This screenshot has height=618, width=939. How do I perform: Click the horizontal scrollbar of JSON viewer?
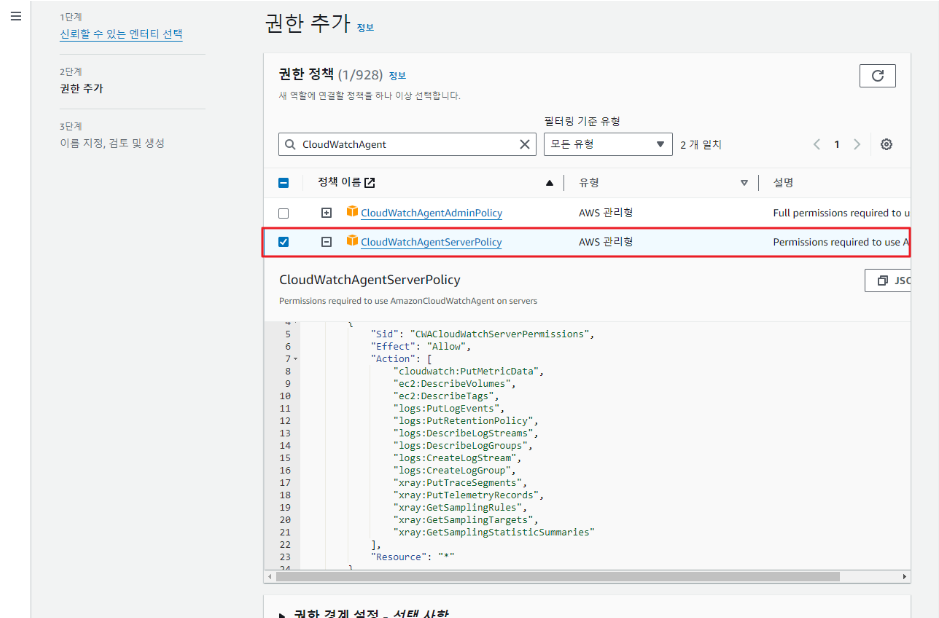point(557,577)
